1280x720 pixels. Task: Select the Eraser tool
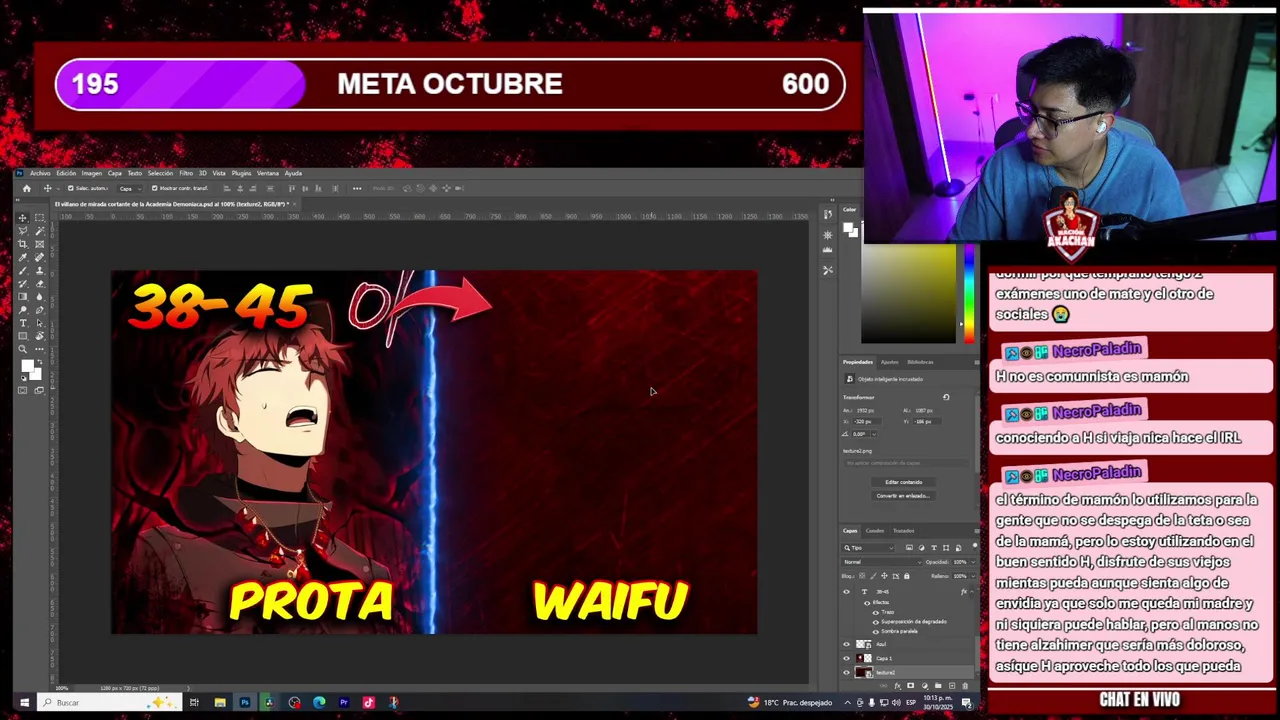click(x=40, y=284)
